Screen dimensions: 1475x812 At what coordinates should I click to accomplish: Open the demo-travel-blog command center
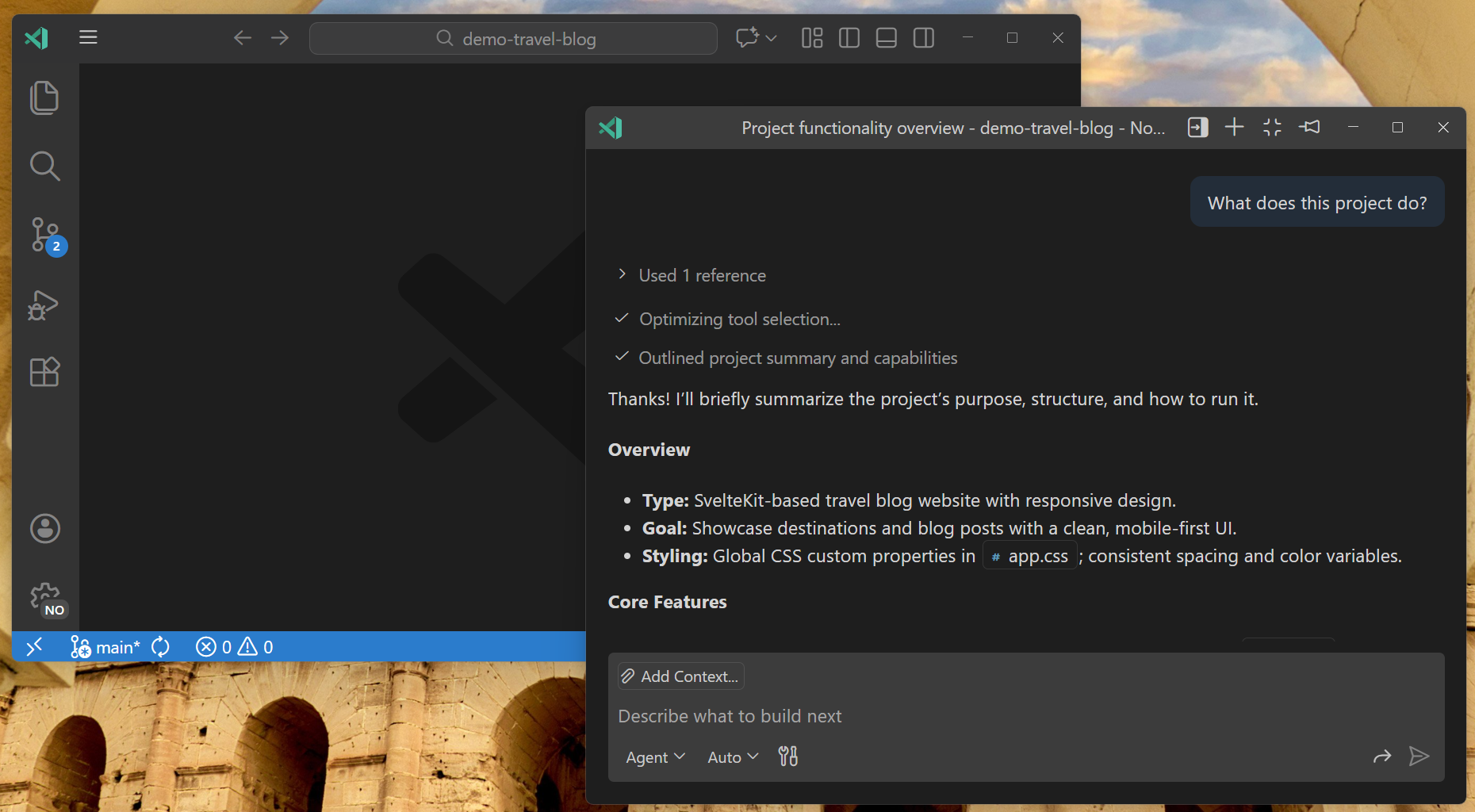[x=513, y=38]
